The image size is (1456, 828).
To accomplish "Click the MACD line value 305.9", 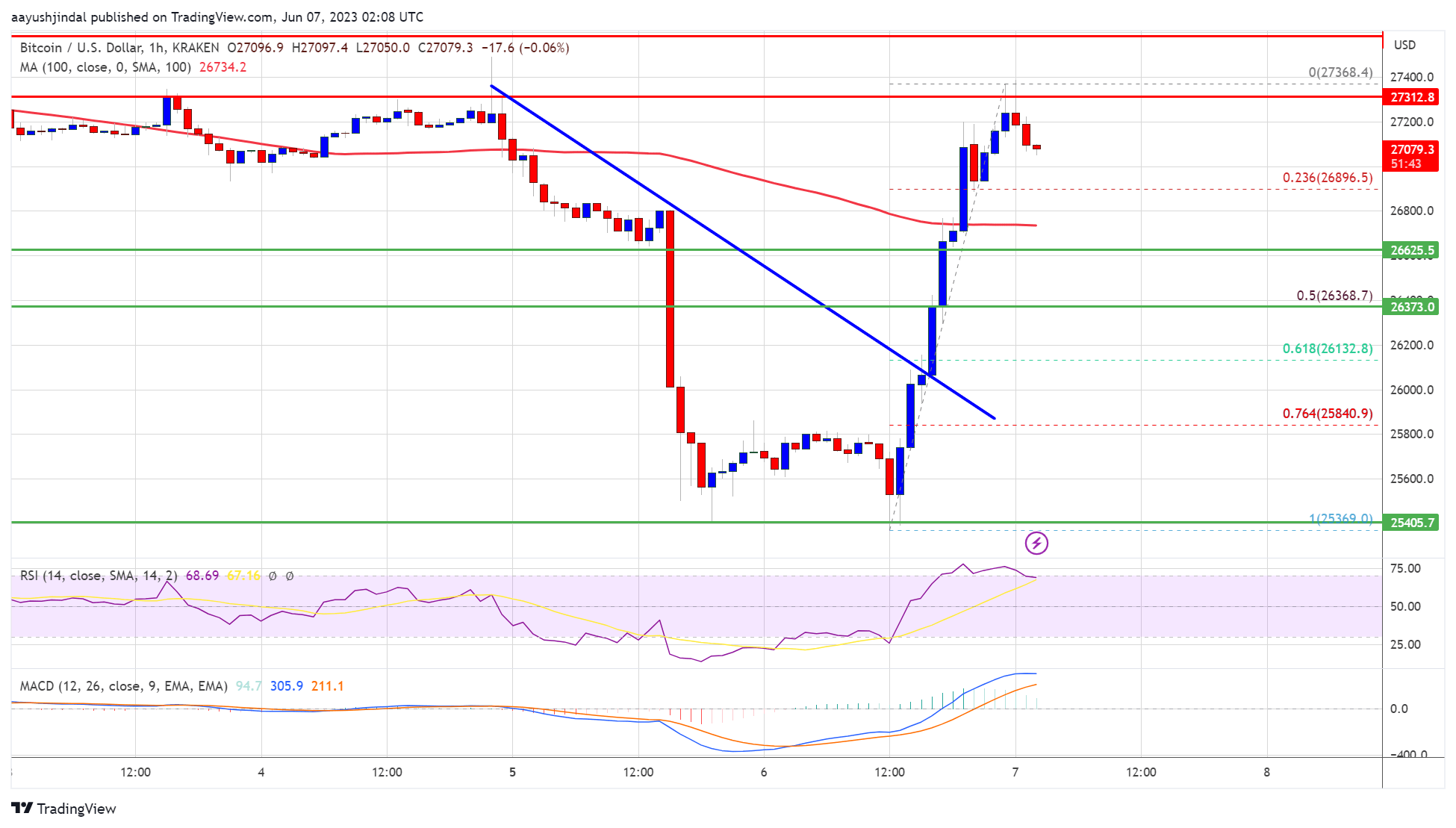I will click(x=287, y=686).
